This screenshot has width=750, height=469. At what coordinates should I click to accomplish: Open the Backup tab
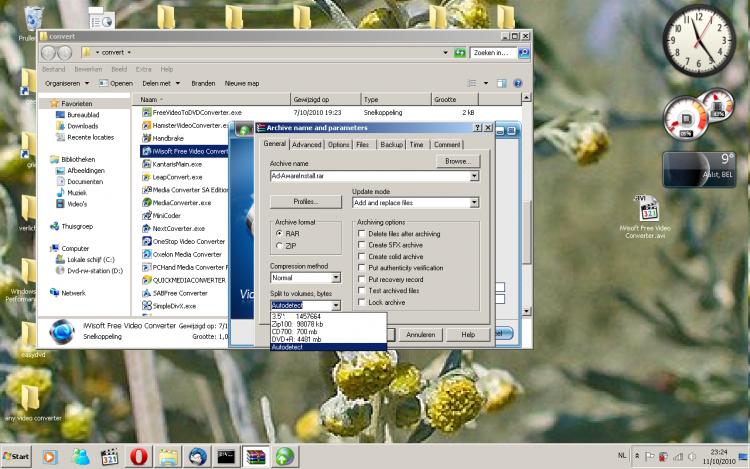click(389, 145)
